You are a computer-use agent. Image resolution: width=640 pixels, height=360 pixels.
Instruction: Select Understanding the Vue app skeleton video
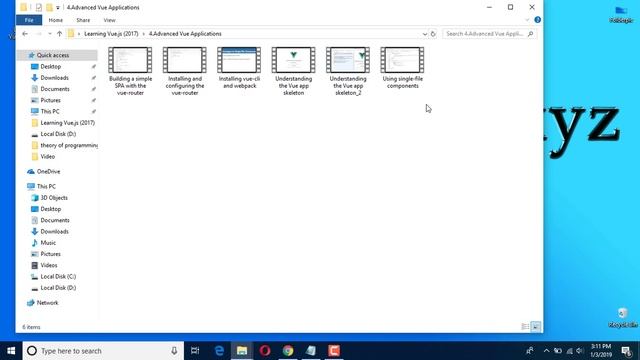293,71
